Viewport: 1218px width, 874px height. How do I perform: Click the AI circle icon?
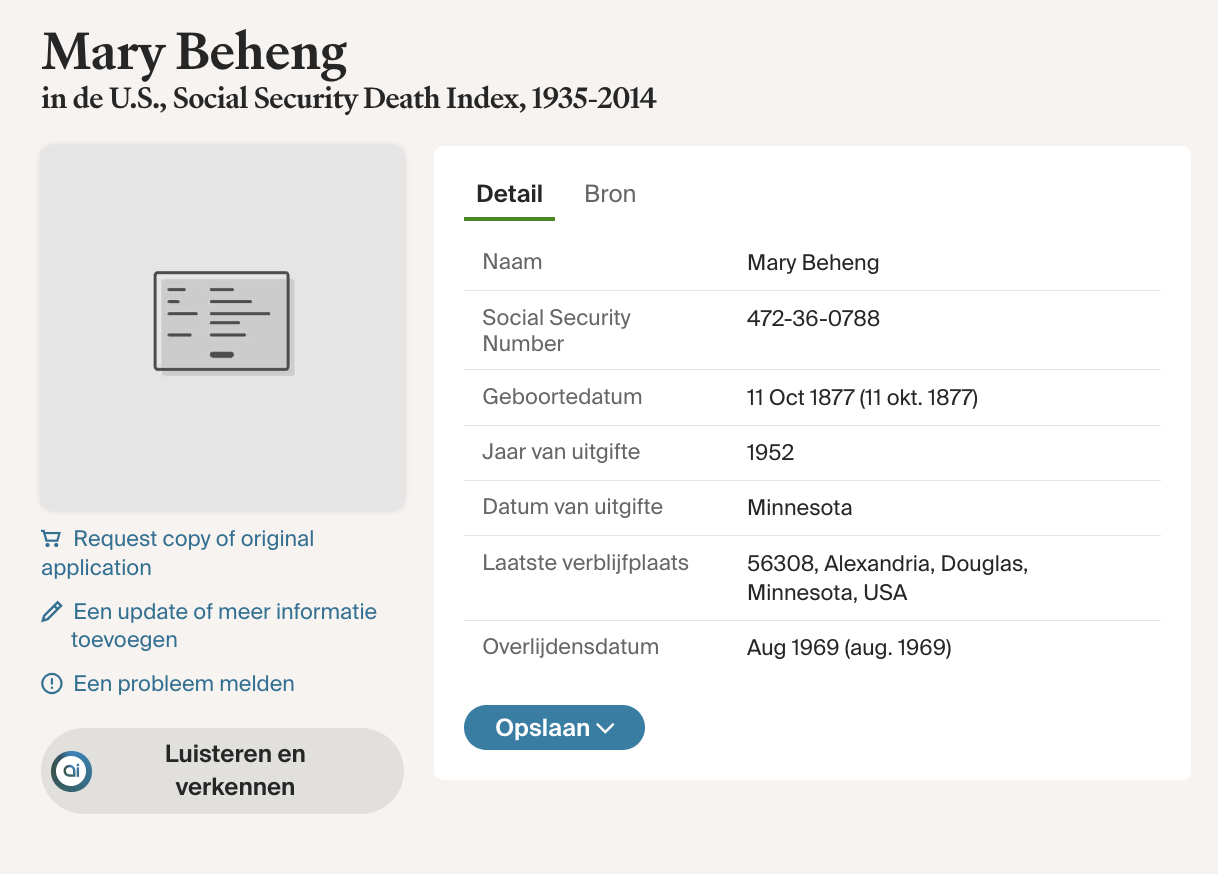pyautogui.click(x=72, y=771)
